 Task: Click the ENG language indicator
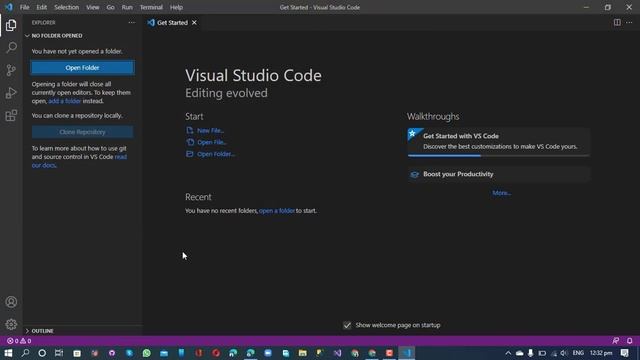pyautogui.click(x=578, y=353)
